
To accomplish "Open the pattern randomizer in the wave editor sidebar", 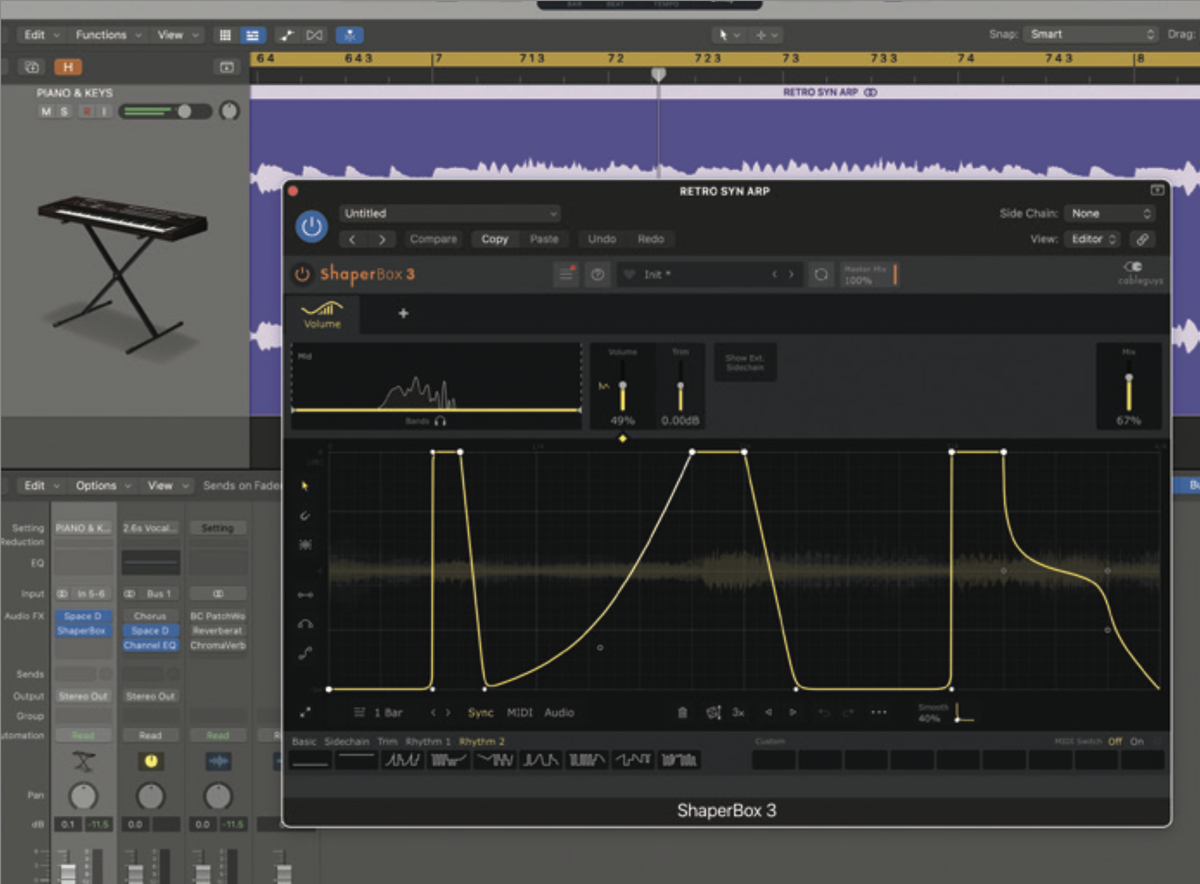I will pos(305,544).
